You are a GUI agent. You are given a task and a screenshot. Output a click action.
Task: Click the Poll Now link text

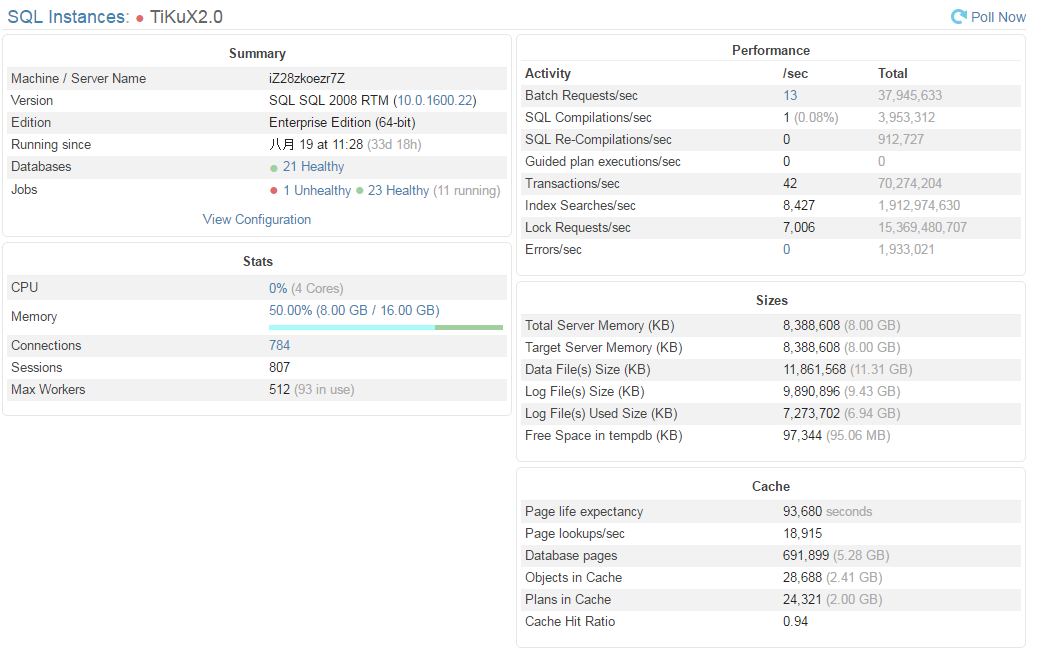point(998,17)
